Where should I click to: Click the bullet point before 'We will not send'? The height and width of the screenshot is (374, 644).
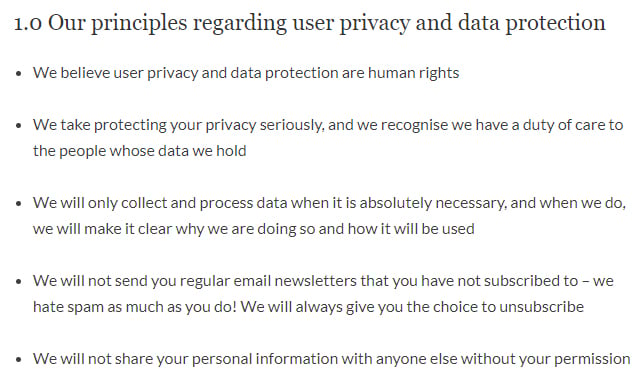[x=18, y=282]
